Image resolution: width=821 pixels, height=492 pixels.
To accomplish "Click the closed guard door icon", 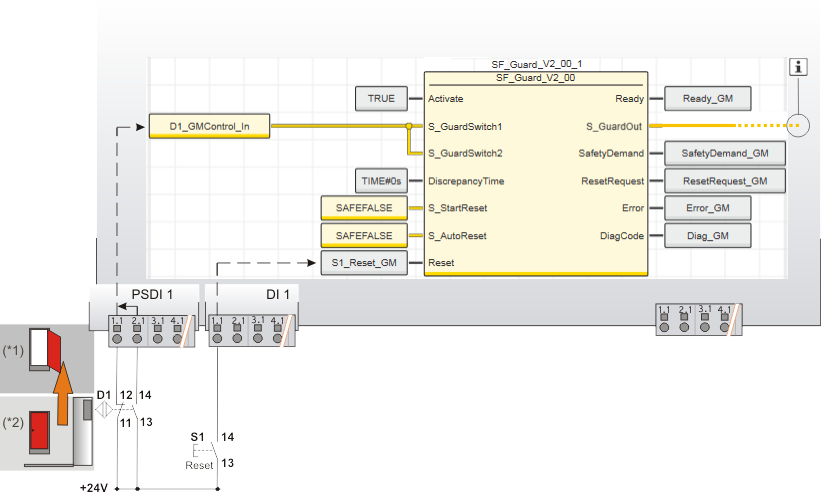I will click(x=40, y=428).
